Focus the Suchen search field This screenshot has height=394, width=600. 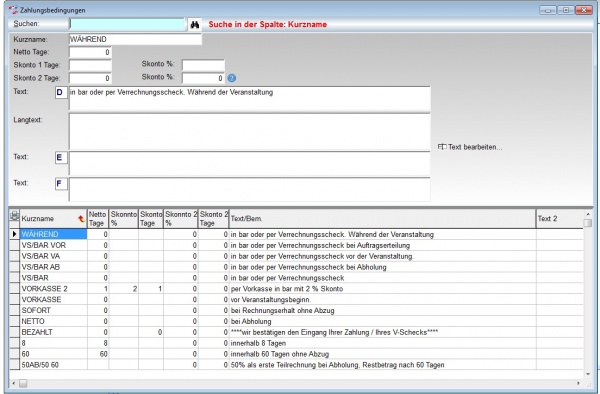coord(127,24)
